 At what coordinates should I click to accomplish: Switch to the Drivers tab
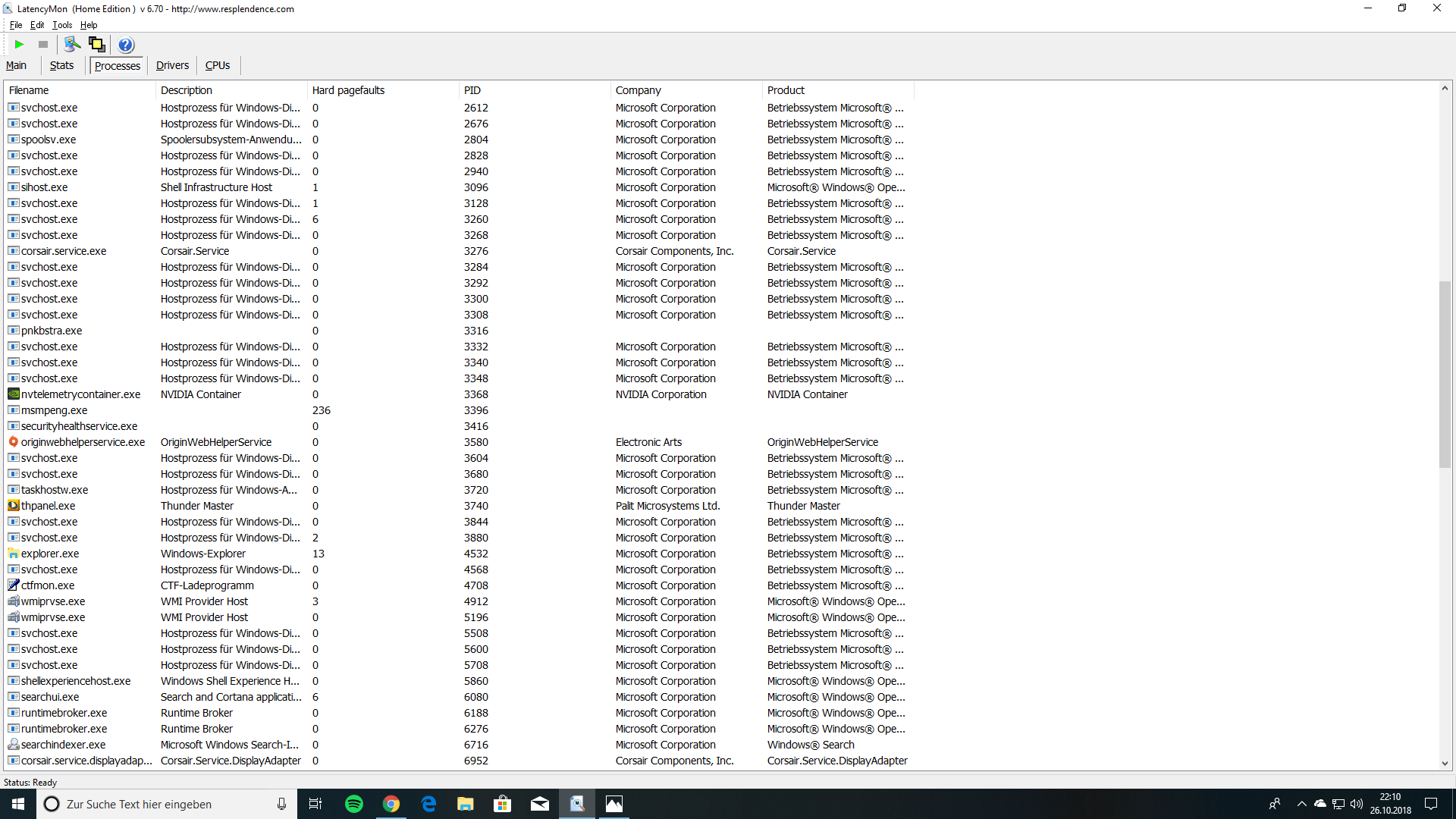point(172,66)
